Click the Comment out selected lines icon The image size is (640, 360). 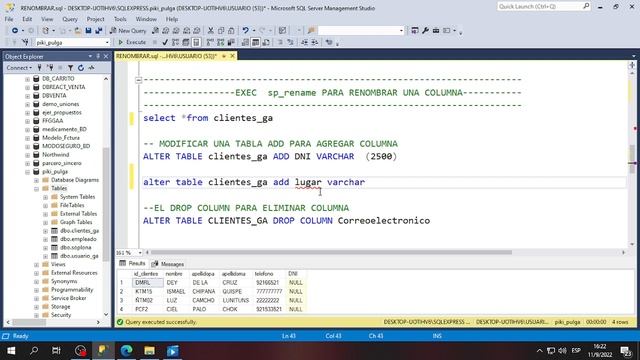pyautogui.click(x=280, y=42)
